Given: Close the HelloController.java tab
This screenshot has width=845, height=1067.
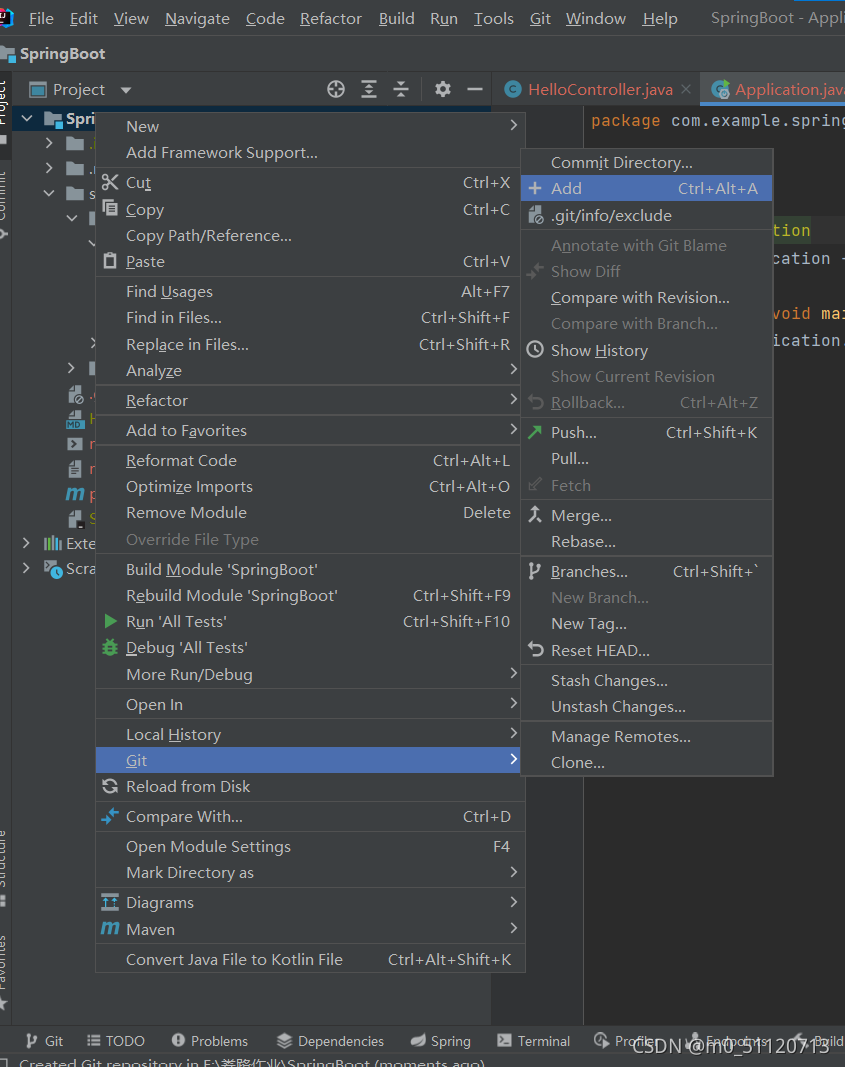Looking at the screenshot, I should click(686, 89).
